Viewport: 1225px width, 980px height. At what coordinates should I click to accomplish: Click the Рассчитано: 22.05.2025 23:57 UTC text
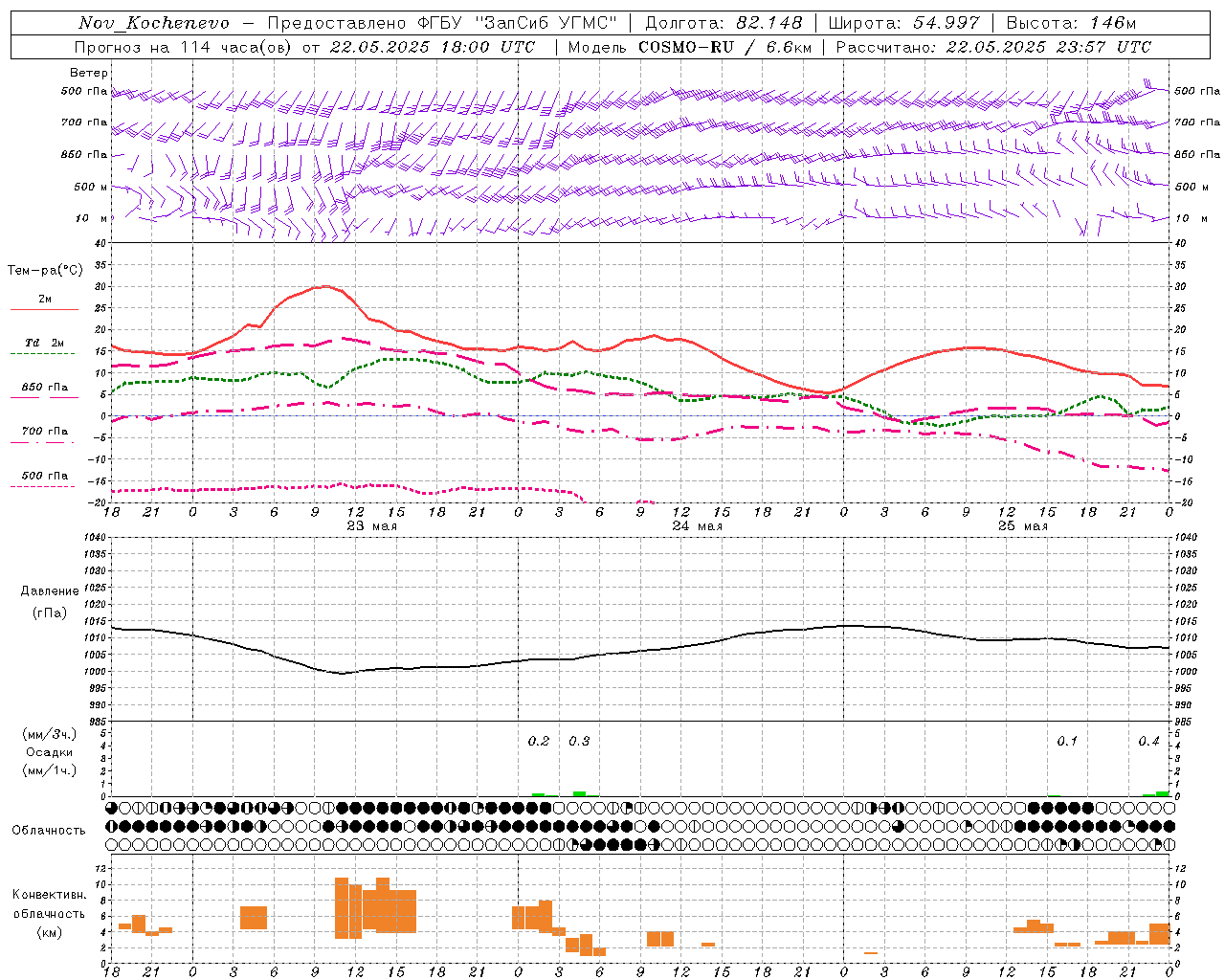click(993, 47)
